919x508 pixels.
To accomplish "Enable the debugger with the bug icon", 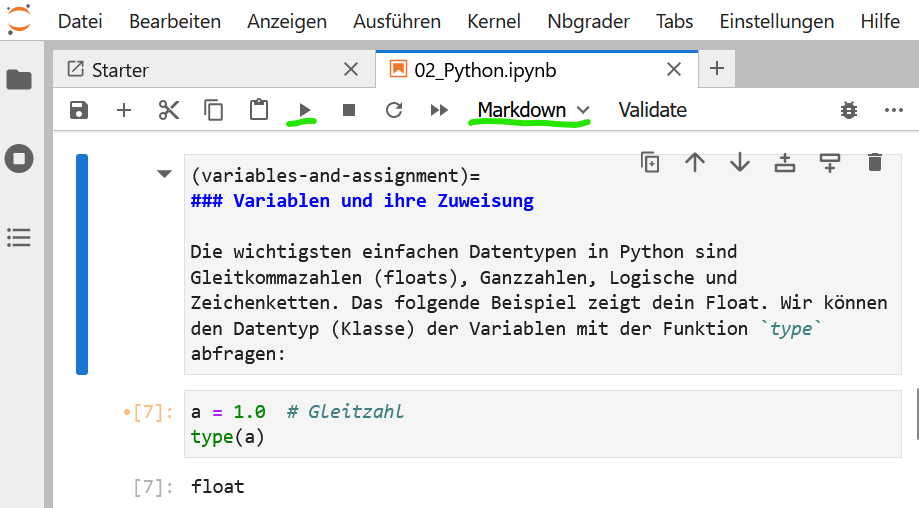I will point(849,110).
